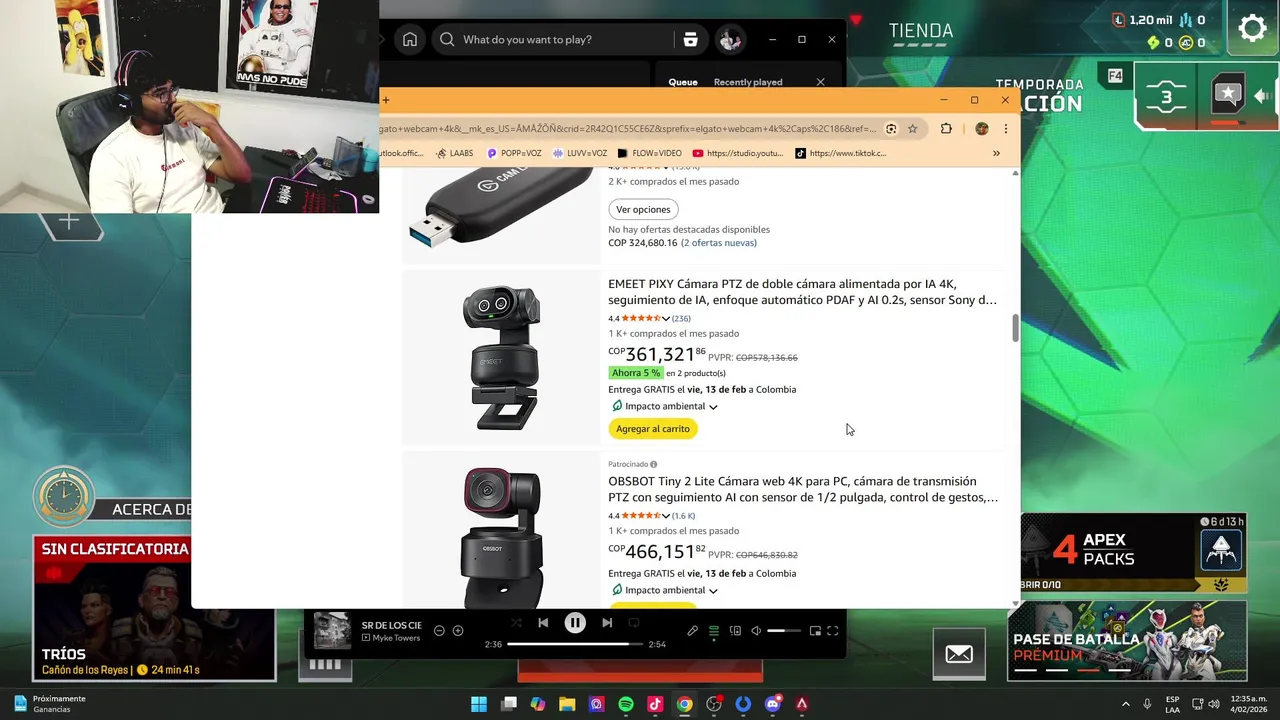The image size is (1280, 720).
Task: Open Chrome profile avatar
Action: coord(982,129)
